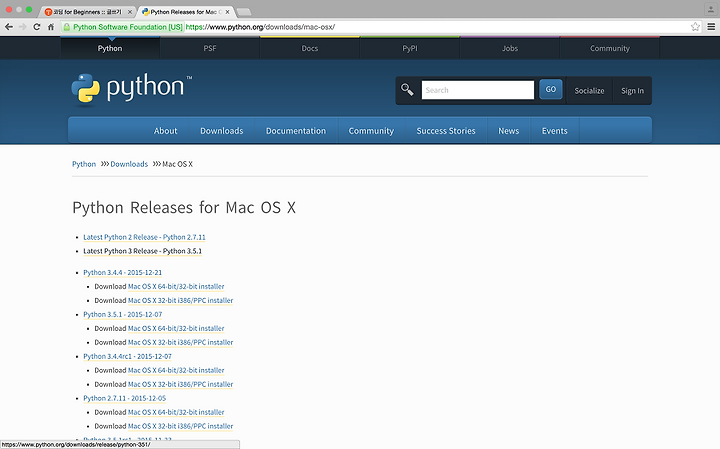Bookmark this page with the star icon
This screenshot has width=720, height=449.
695,27
